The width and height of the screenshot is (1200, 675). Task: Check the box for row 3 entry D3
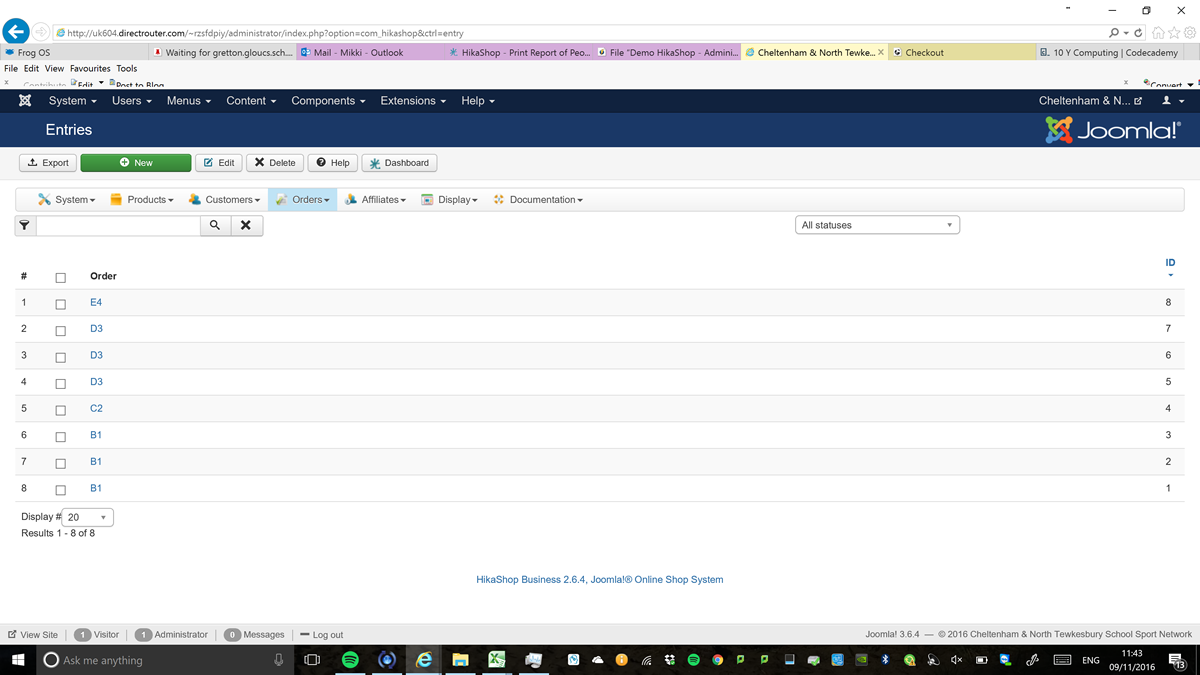pyautogui.click(x=60, y=357)
